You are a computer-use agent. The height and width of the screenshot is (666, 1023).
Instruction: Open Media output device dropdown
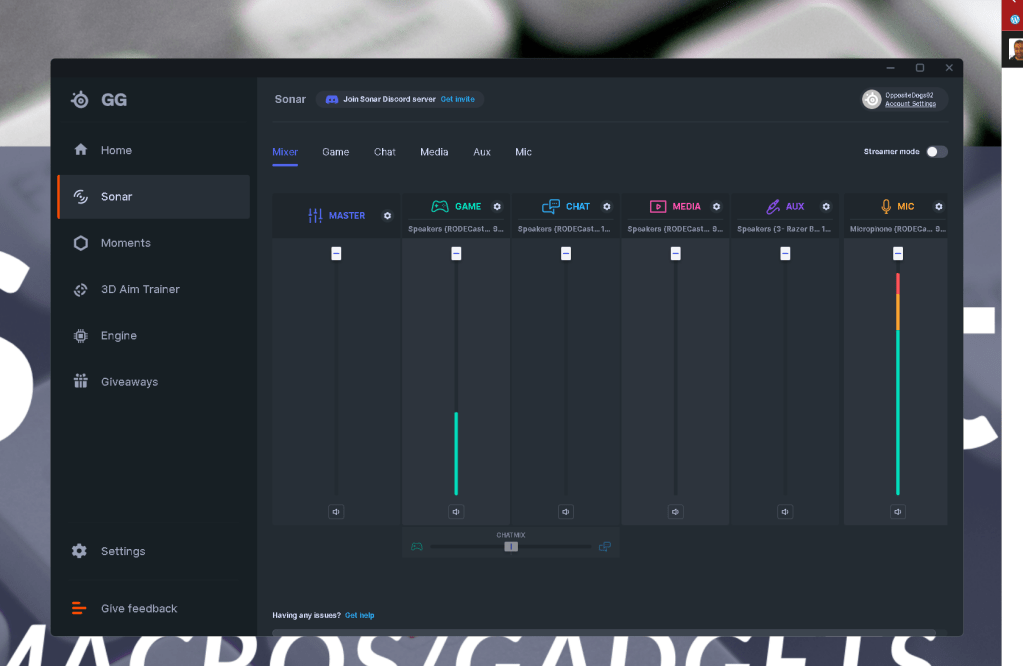675,229
